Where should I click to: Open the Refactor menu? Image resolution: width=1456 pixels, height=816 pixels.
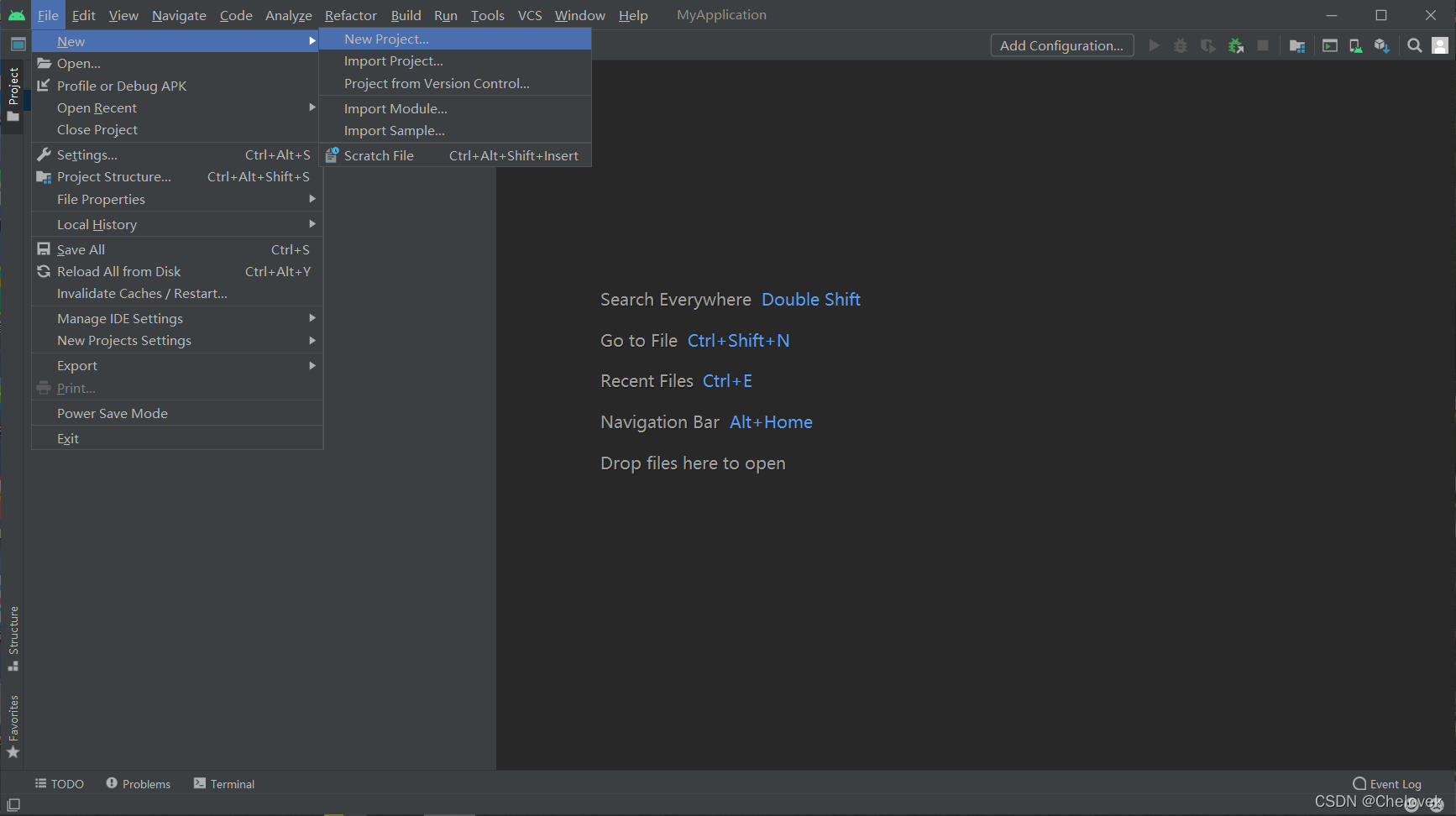point(351,15)
